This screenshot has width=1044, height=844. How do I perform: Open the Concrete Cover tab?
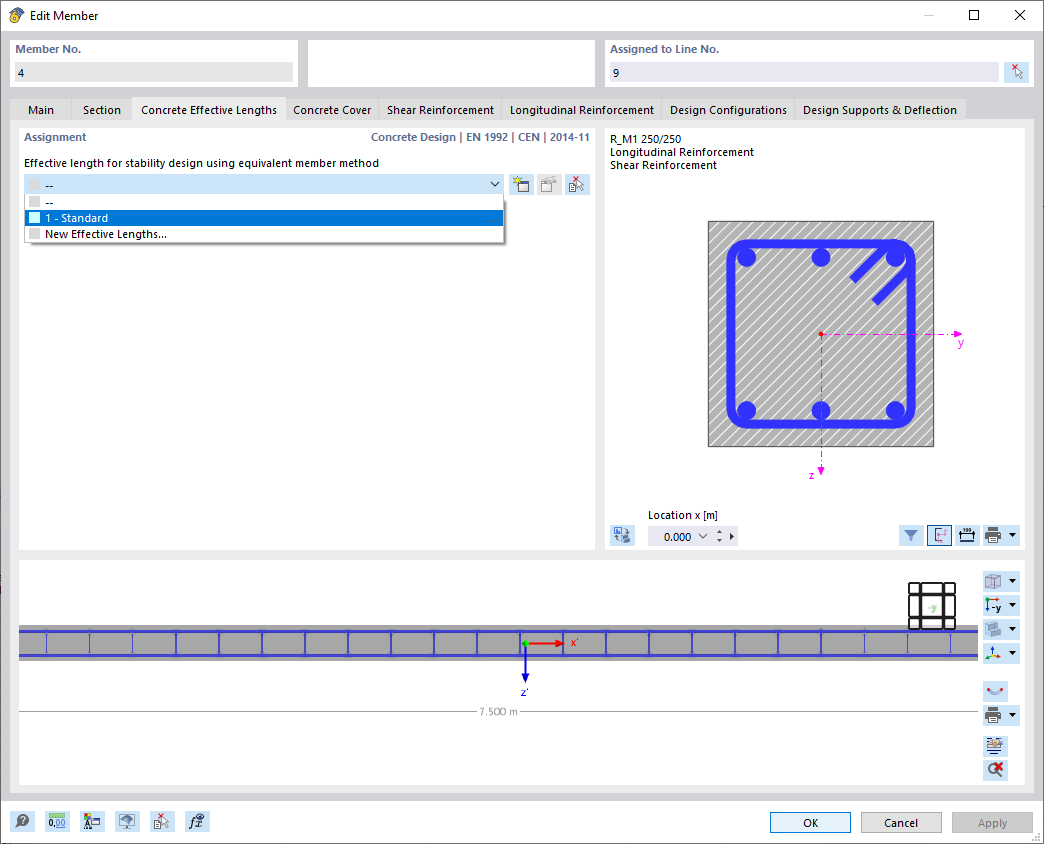[x=332, y=110]
